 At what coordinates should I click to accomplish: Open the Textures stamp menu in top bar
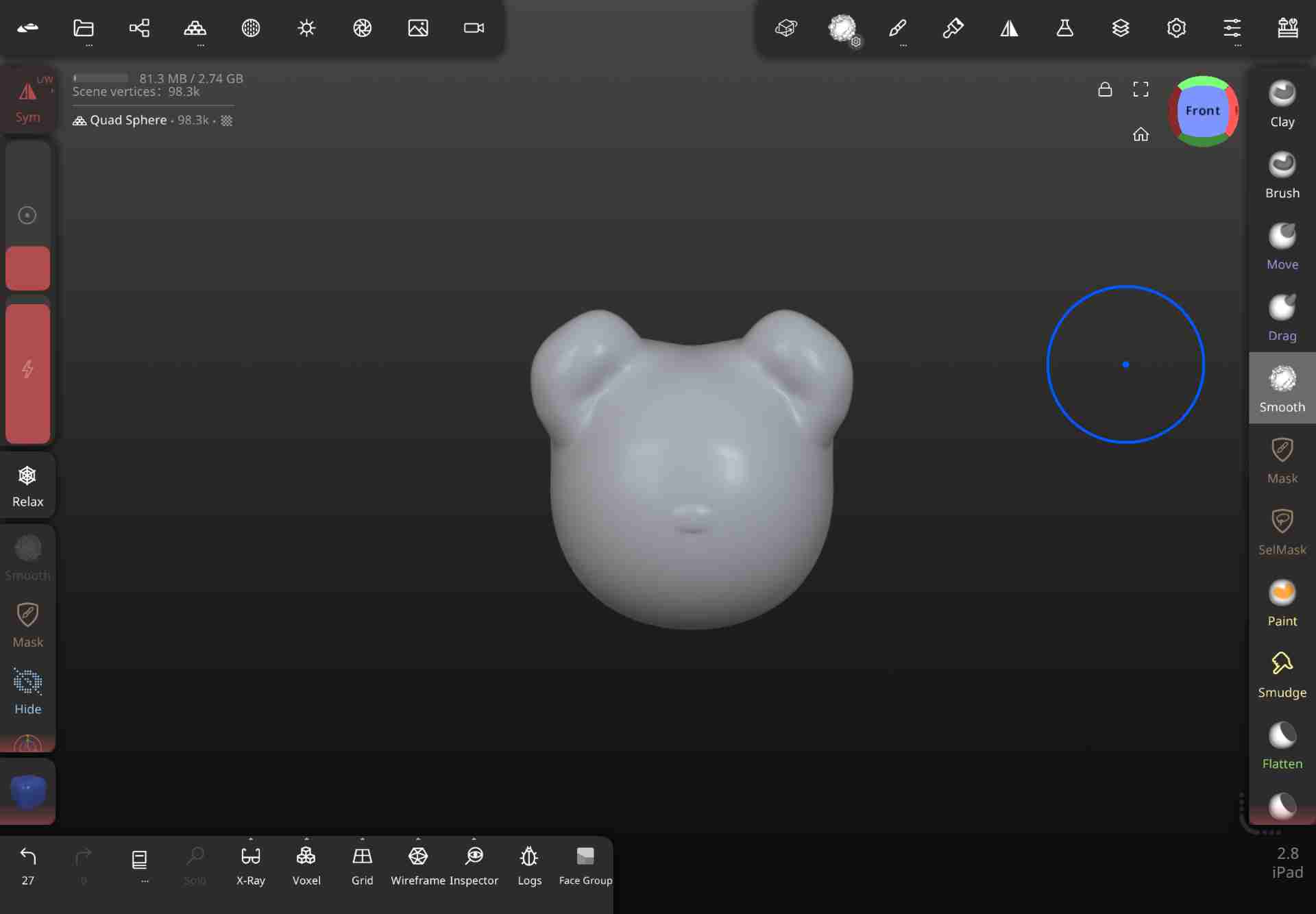click(x=786, y=28)
